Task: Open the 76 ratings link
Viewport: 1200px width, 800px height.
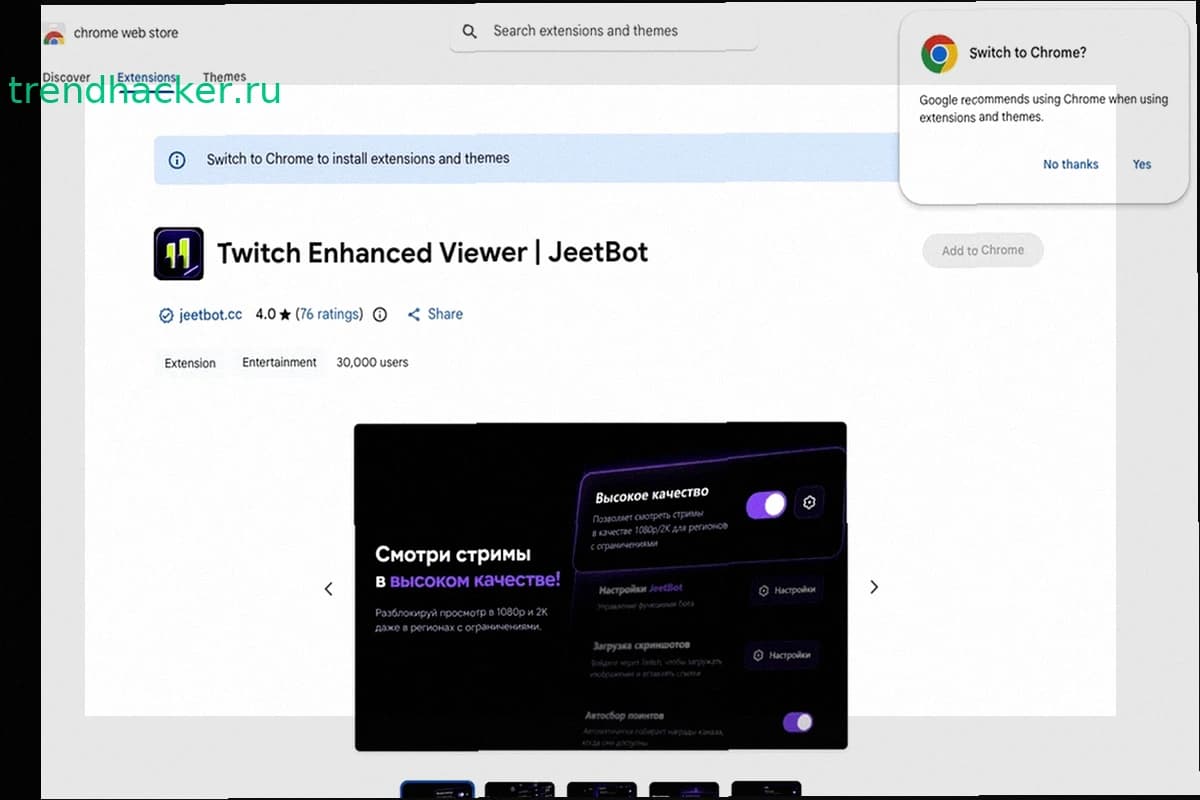Action: 330,314
